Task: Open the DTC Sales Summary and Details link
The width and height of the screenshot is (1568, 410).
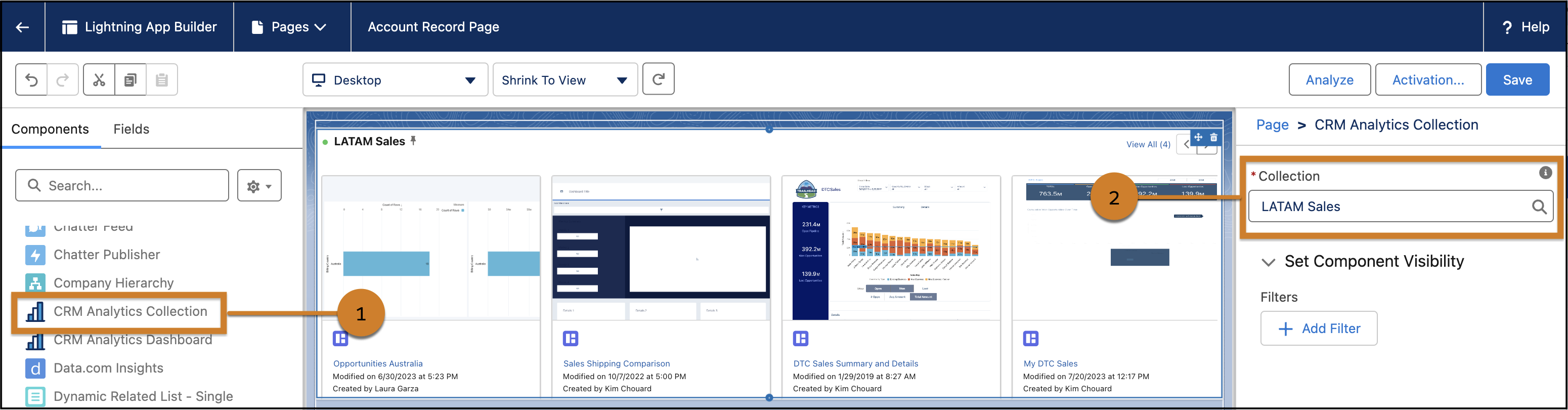Action: tap(856, 364)
